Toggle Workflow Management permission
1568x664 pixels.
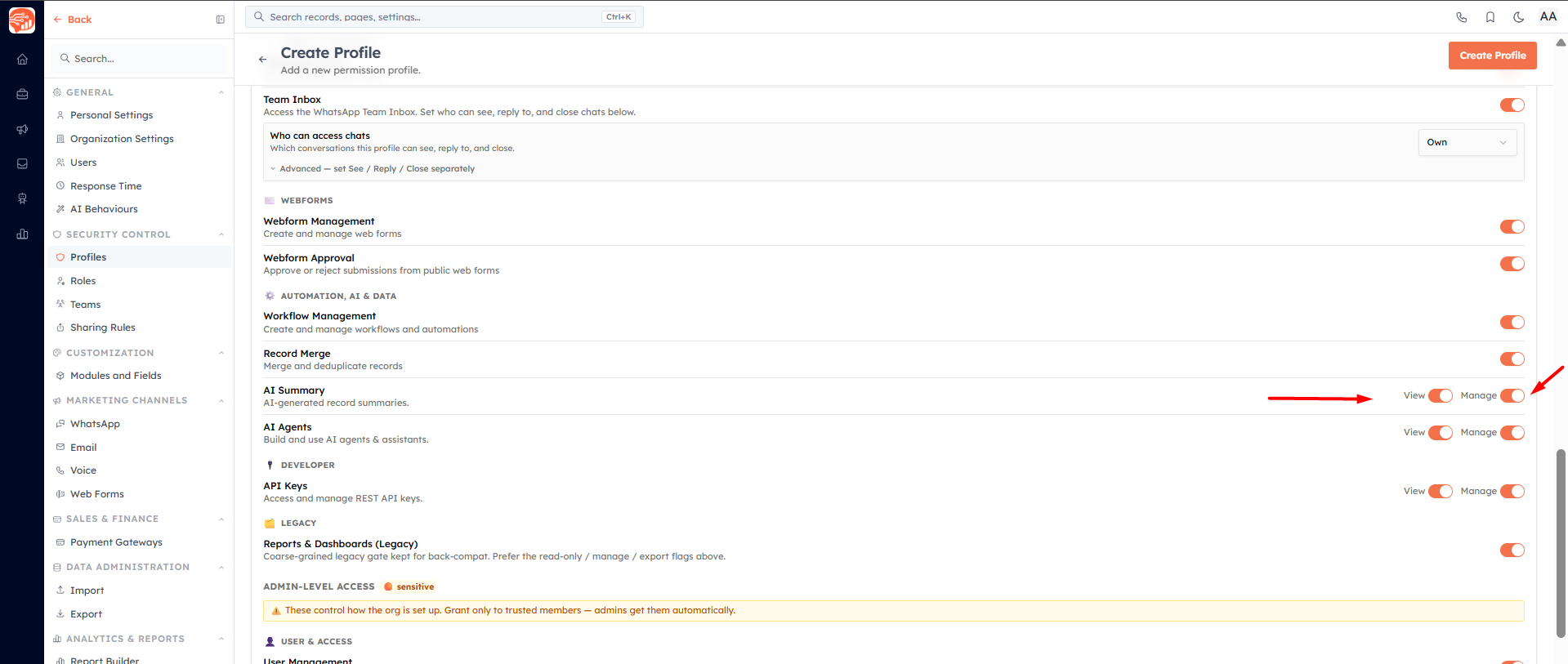[1512, 323]
